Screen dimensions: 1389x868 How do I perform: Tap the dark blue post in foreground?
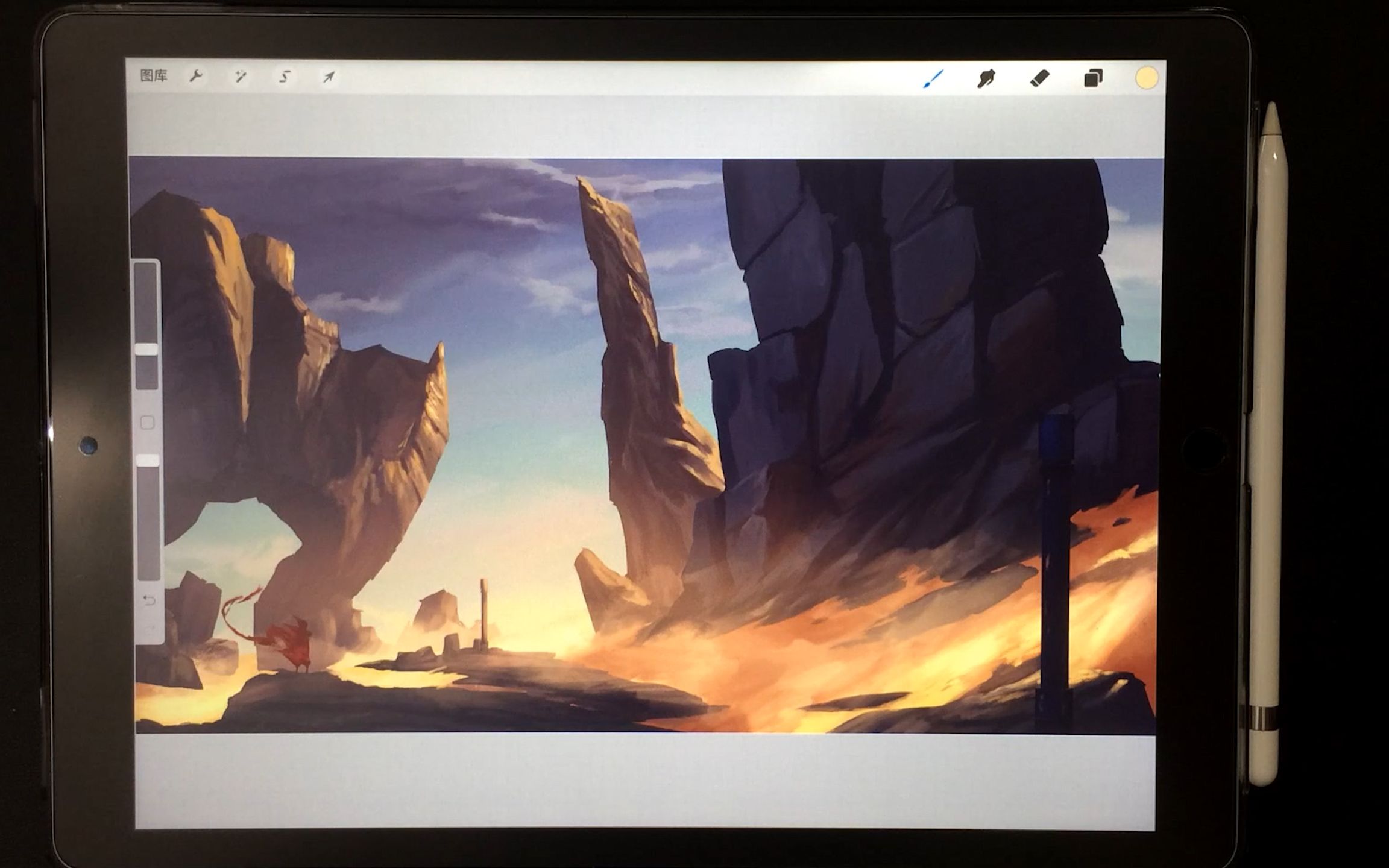point(1054,573)
